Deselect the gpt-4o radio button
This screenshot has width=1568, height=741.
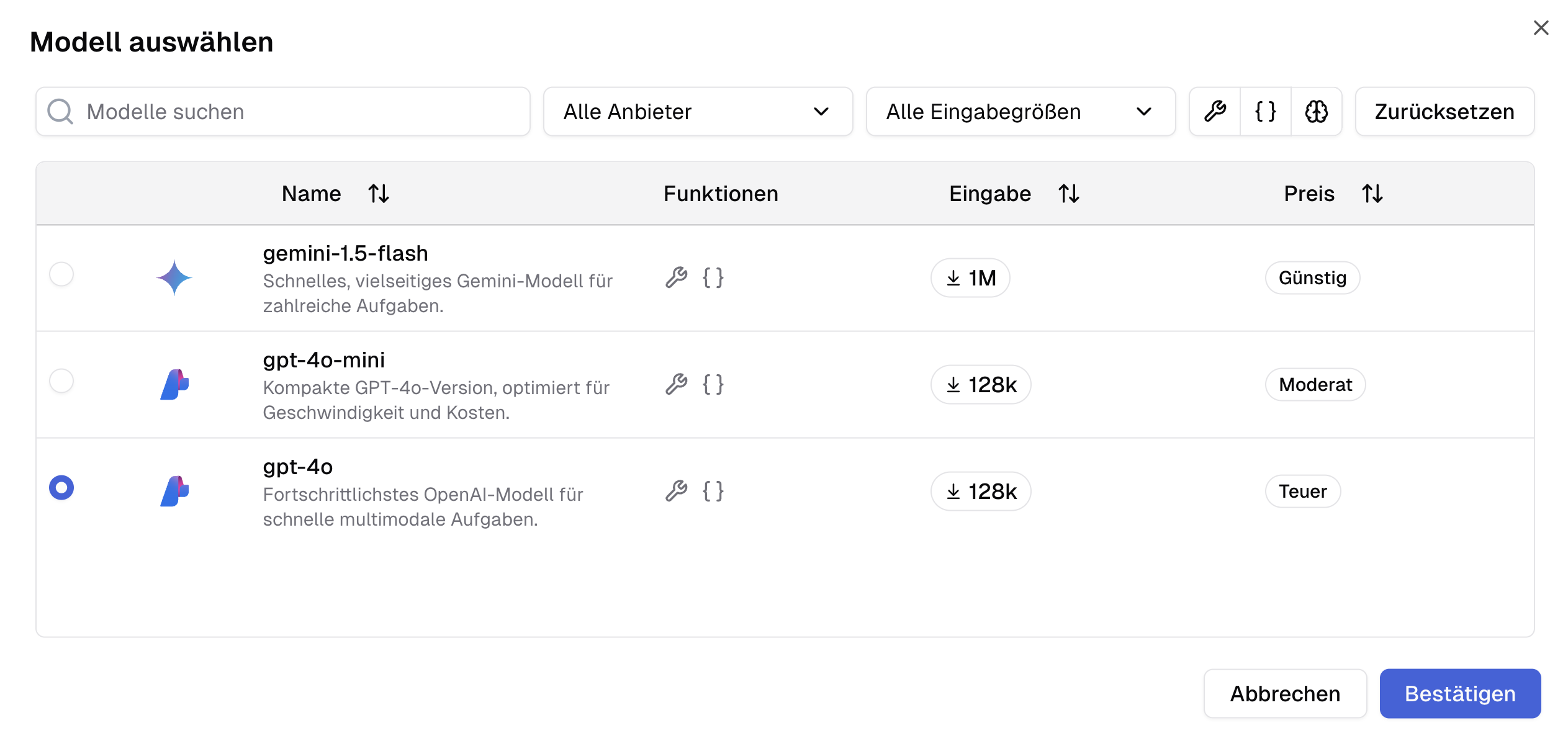61,488
